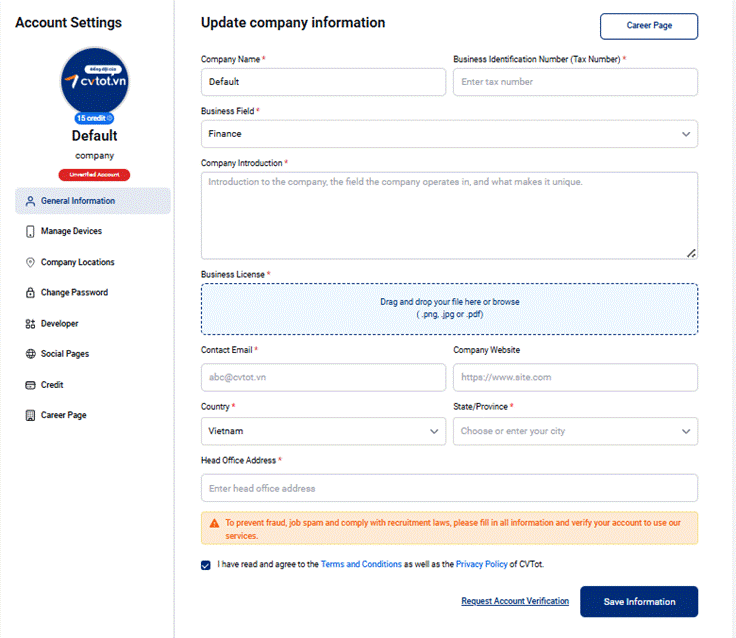Open the State/Province city dropdown
Image resolution: width=736 pixels, height=638 pixels.
575,431
